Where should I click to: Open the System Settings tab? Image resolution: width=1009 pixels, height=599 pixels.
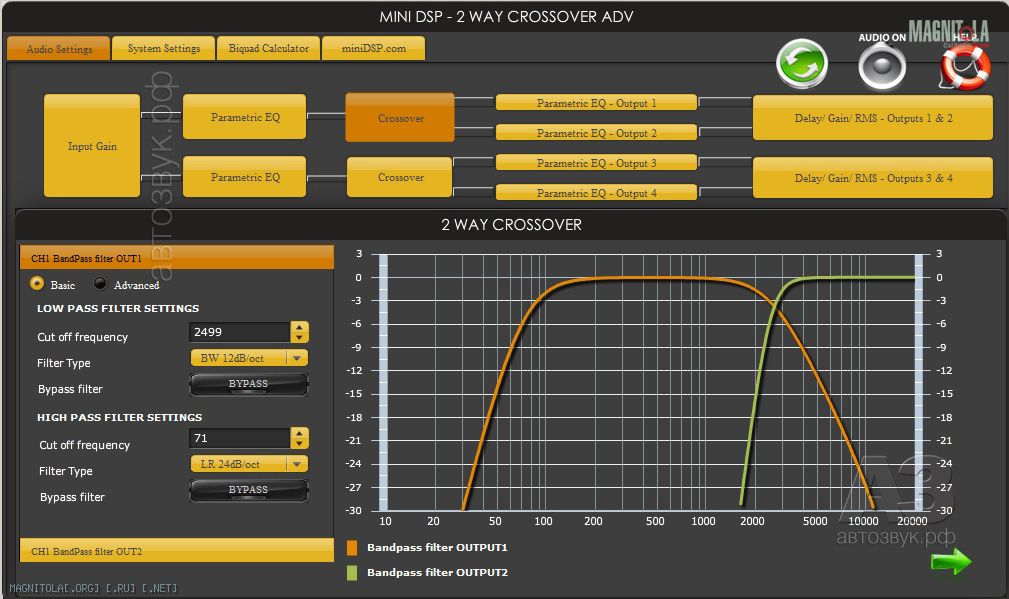coord(163,48)
